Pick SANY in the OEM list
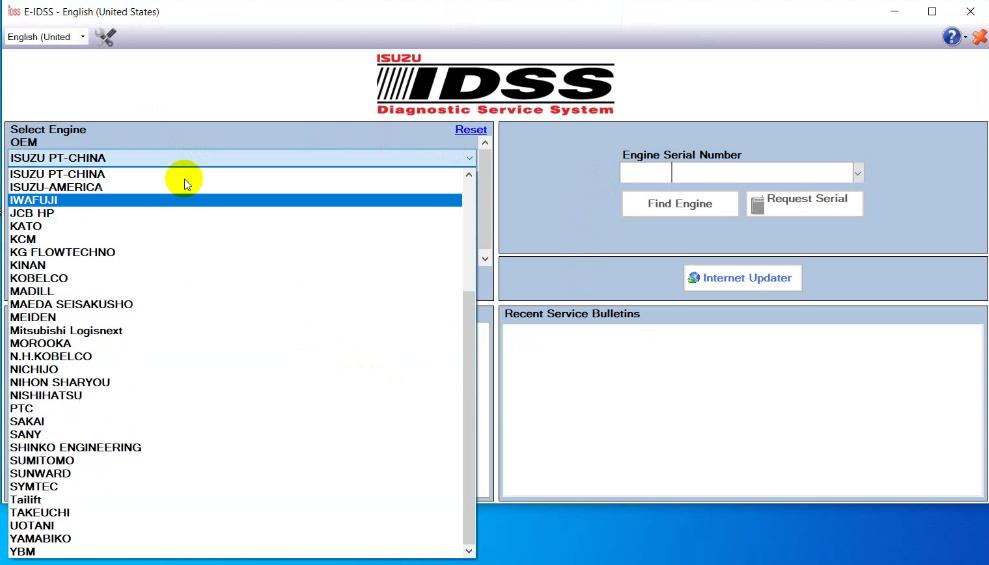 click(x=235, y=434)
